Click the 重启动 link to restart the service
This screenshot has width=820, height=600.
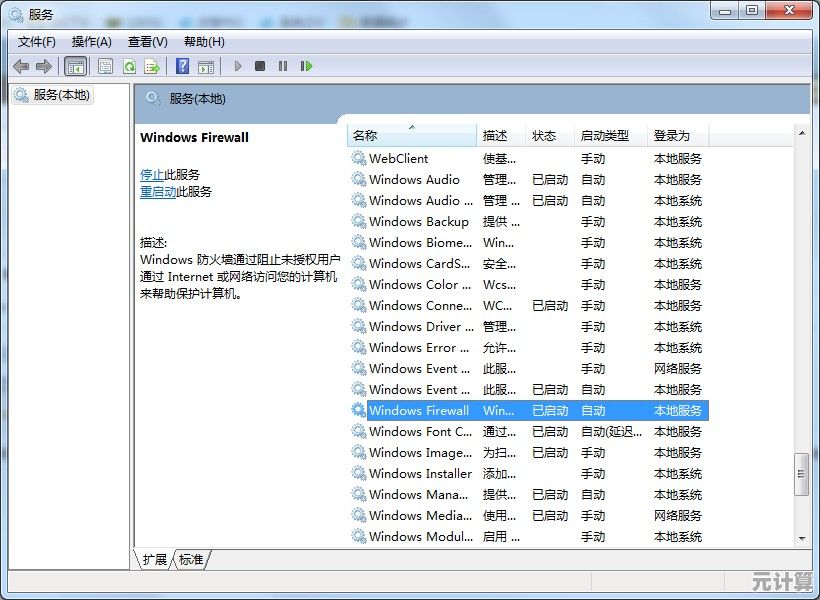158,192
